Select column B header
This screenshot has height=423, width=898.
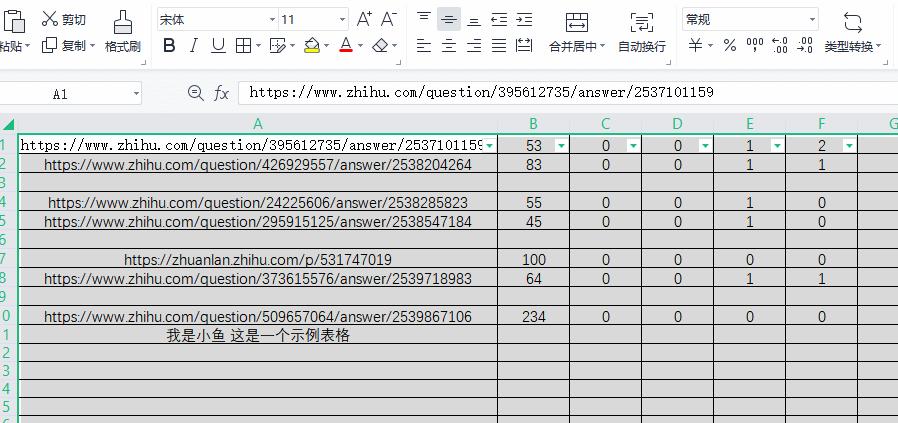point(533,124)
